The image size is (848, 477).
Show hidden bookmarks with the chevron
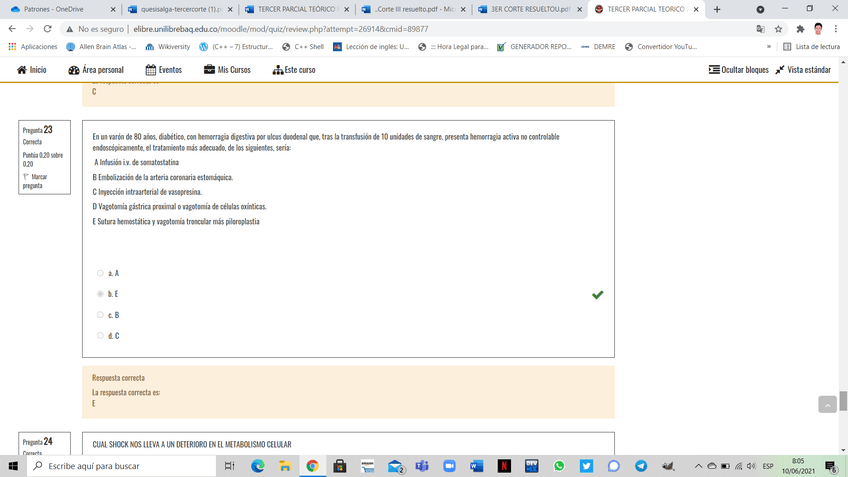click(768, 47)
